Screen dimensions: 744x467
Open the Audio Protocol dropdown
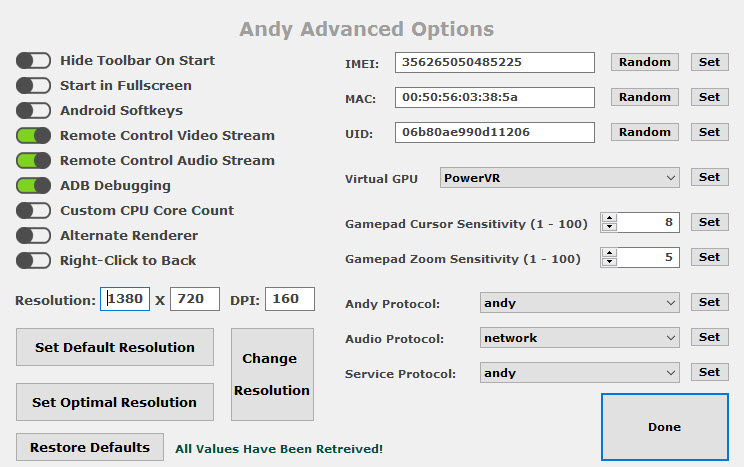tap(579, 338)
